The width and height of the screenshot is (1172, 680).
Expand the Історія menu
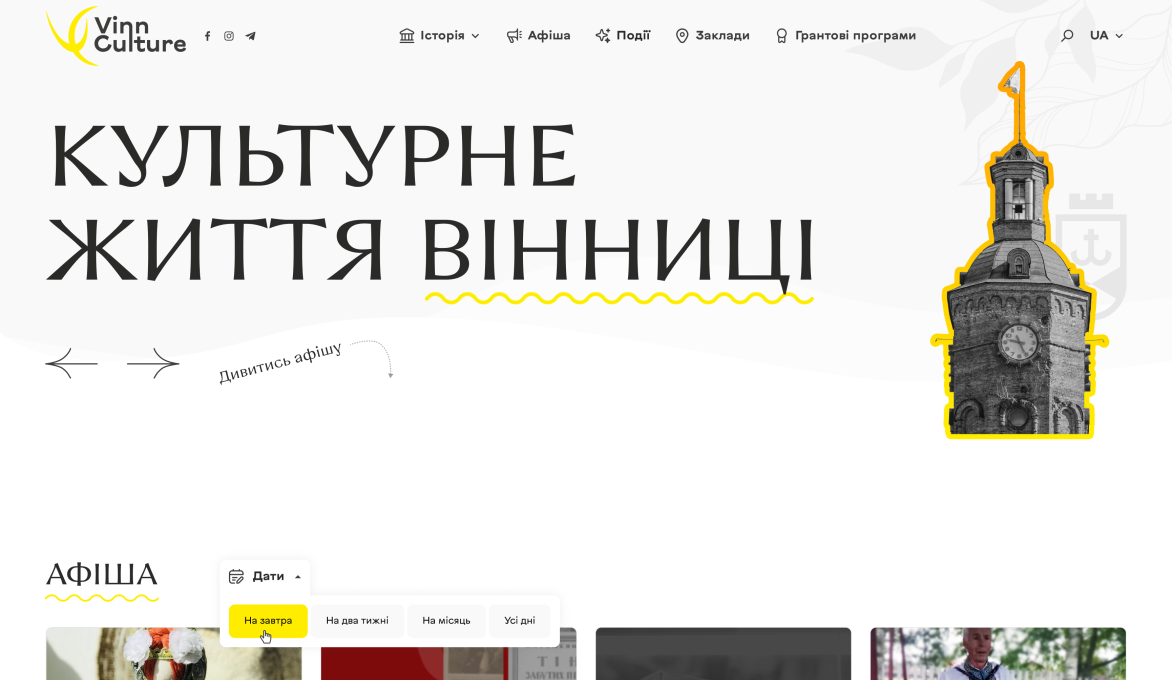(x=440, y=35)
